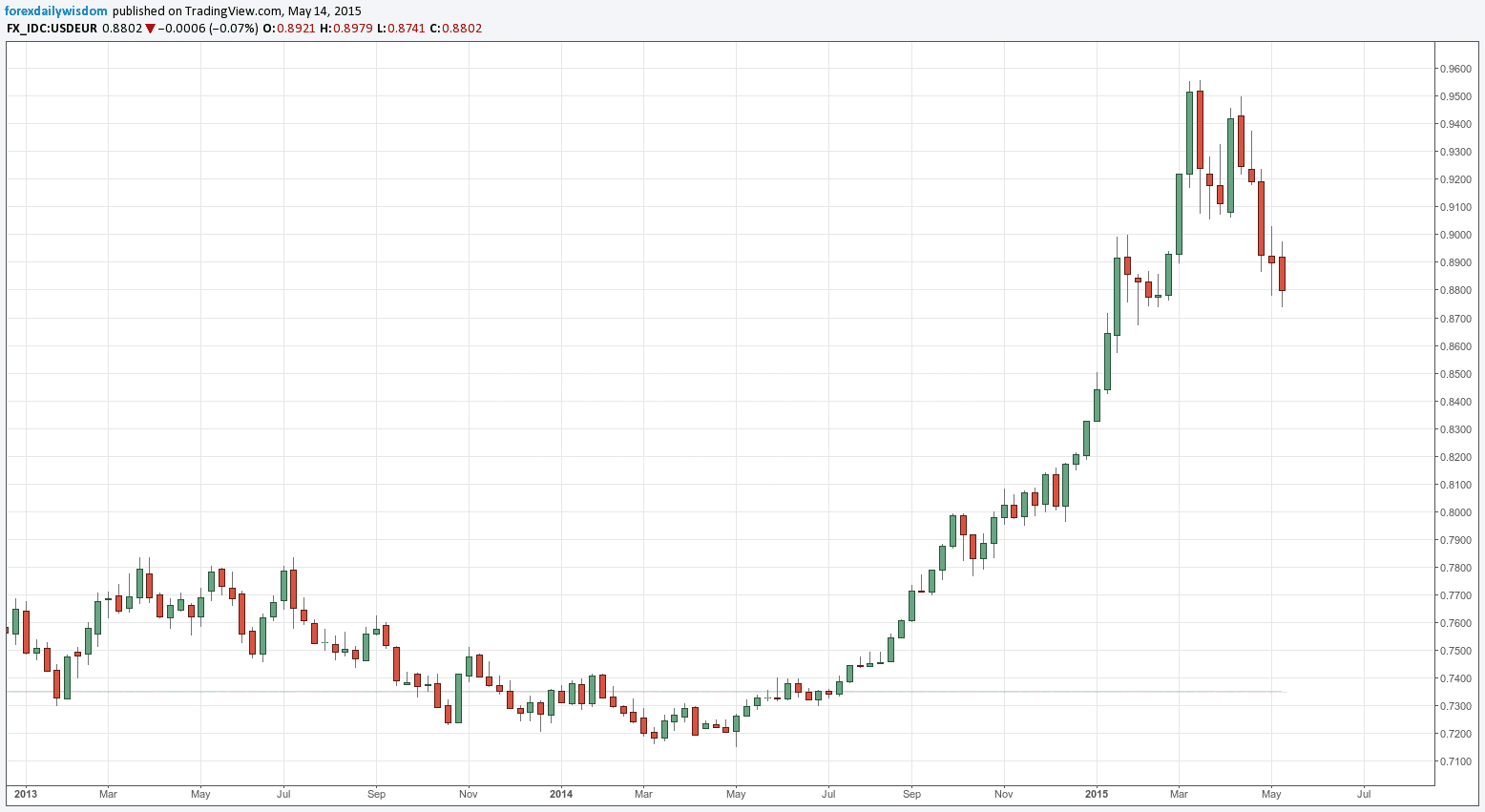1485x812 pixels.
Task: Click the −0.07% percent change value
Action: [x=234, y=29]
